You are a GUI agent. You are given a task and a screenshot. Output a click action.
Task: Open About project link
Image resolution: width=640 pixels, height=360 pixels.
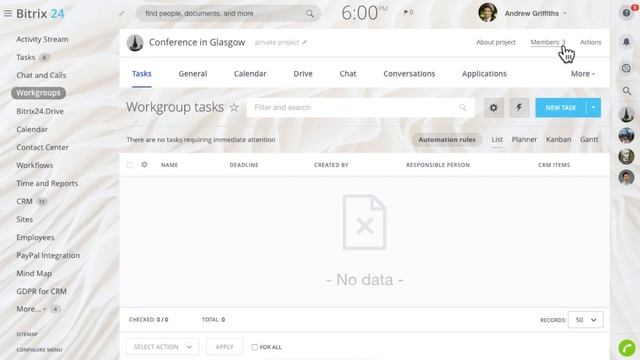496,42
